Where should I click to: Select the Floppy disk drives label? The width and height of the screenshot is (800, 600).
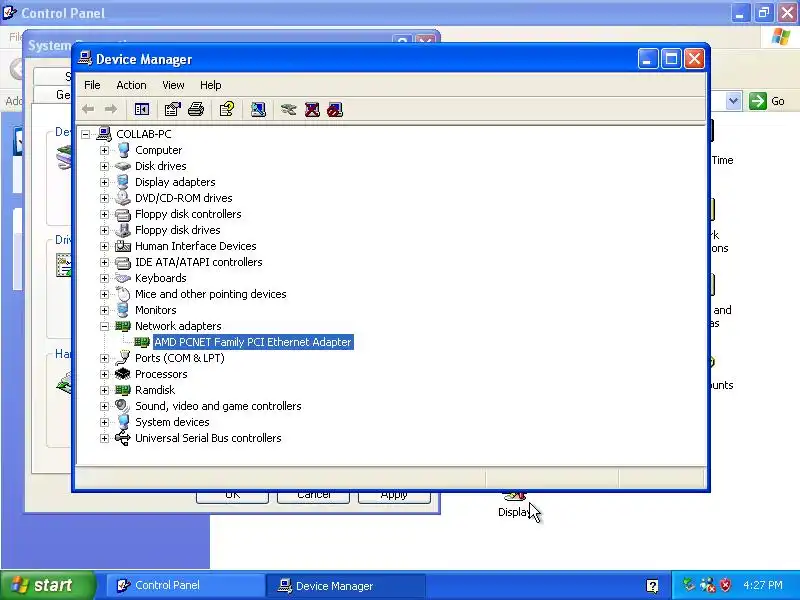[x=178, y=230]
